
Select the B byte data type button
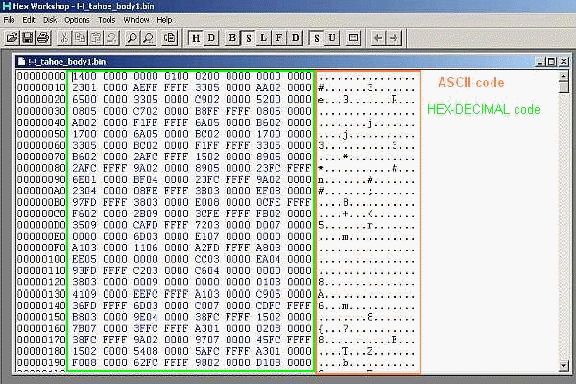[x=232, y=38]
